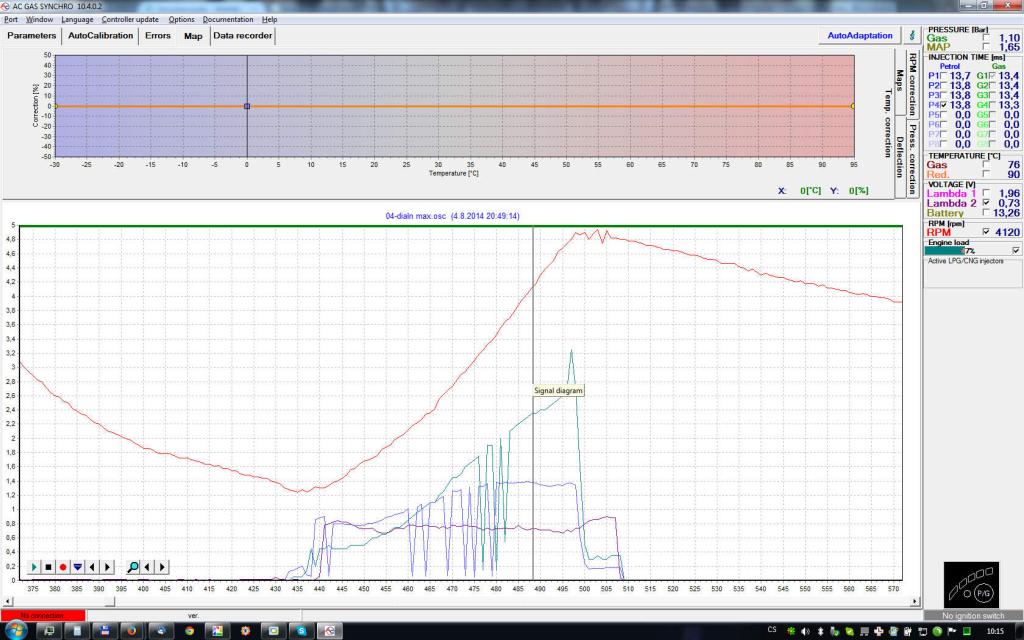Screen dimensions: 1024x640
Task: Open the Controller update menu
Action: pos(130,19)
